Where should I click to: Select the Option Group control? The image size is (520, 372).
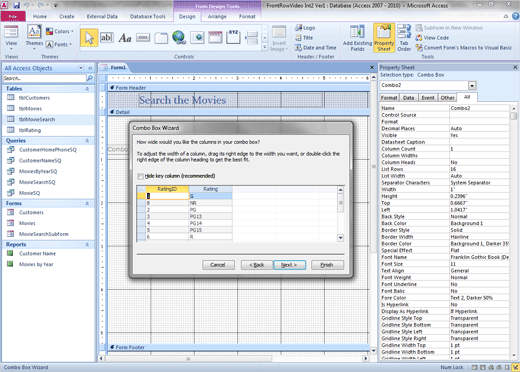pyautogui.click(x=233, y=37)
